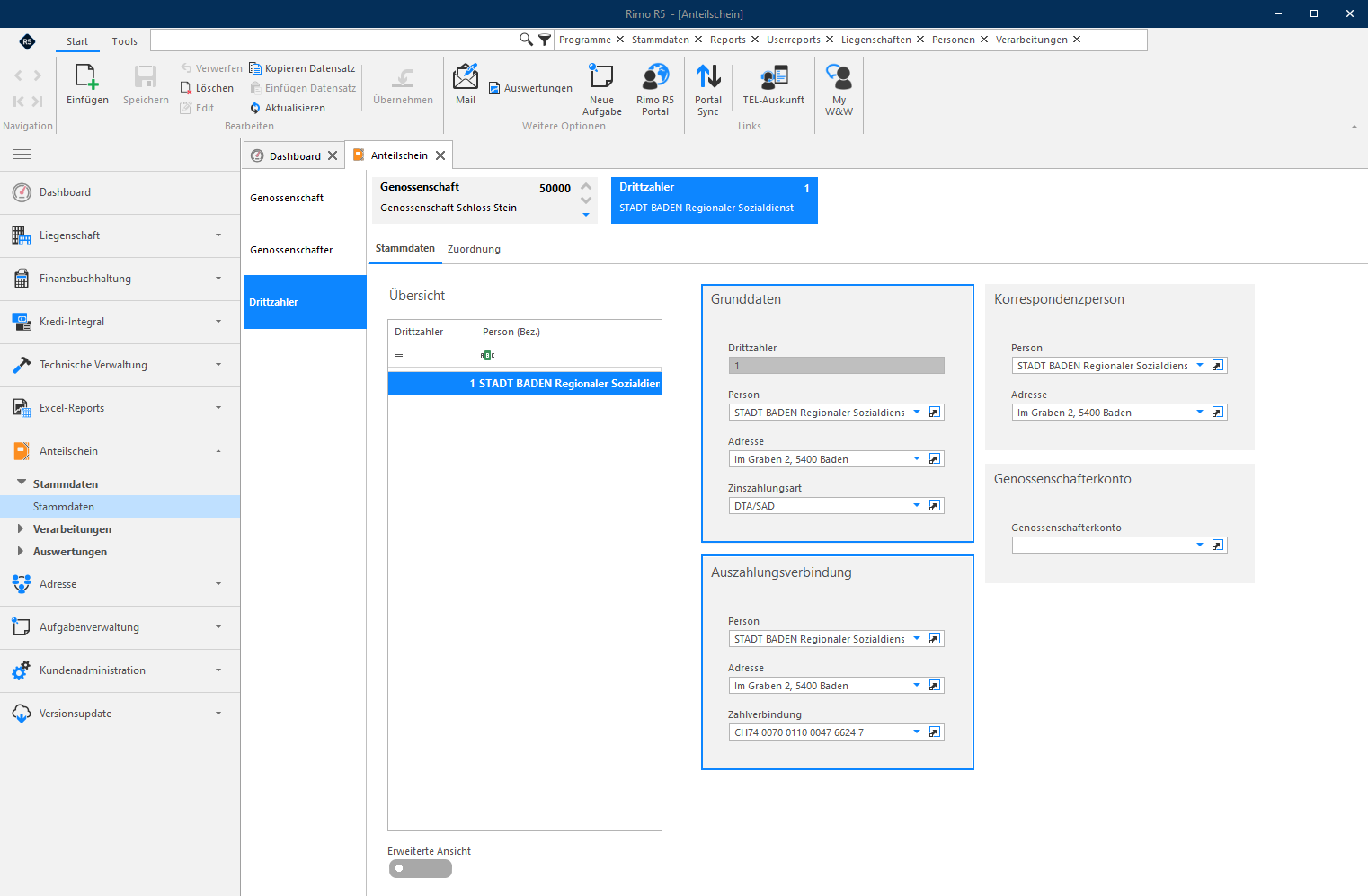This screenshot has height=896, width=1368.
Task: Open the Zahlverbindung IBAN dropdown
Action: [917, 732]
